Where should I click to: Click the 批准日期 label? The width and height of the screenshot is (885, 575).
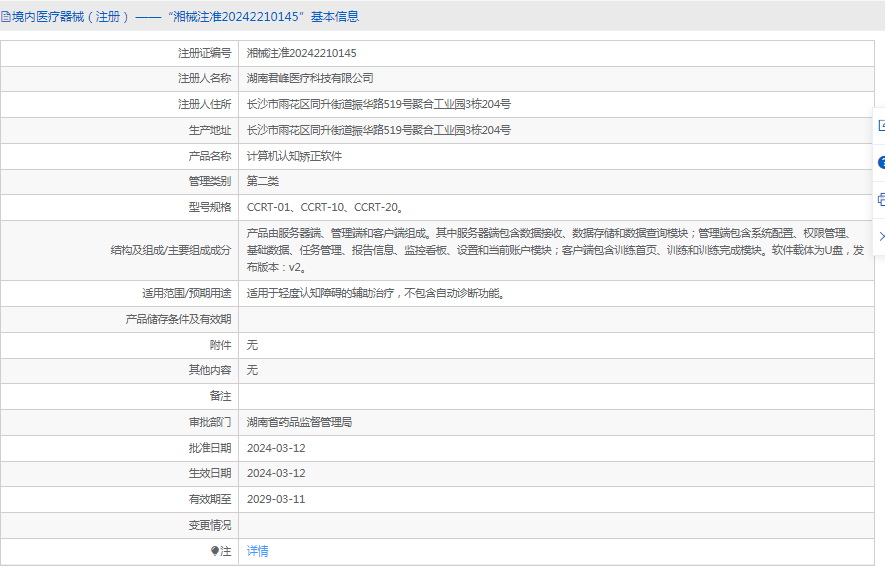click(209, 448)
